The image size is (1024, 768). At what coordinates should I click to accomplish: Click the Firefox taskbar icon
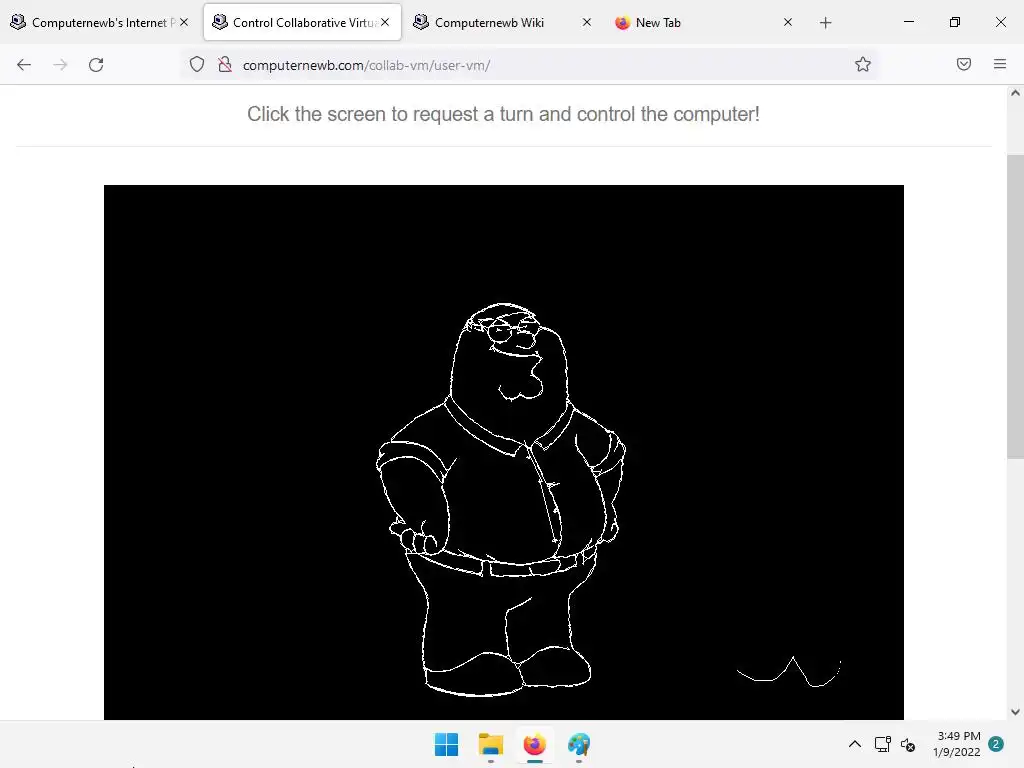[534, 744]
